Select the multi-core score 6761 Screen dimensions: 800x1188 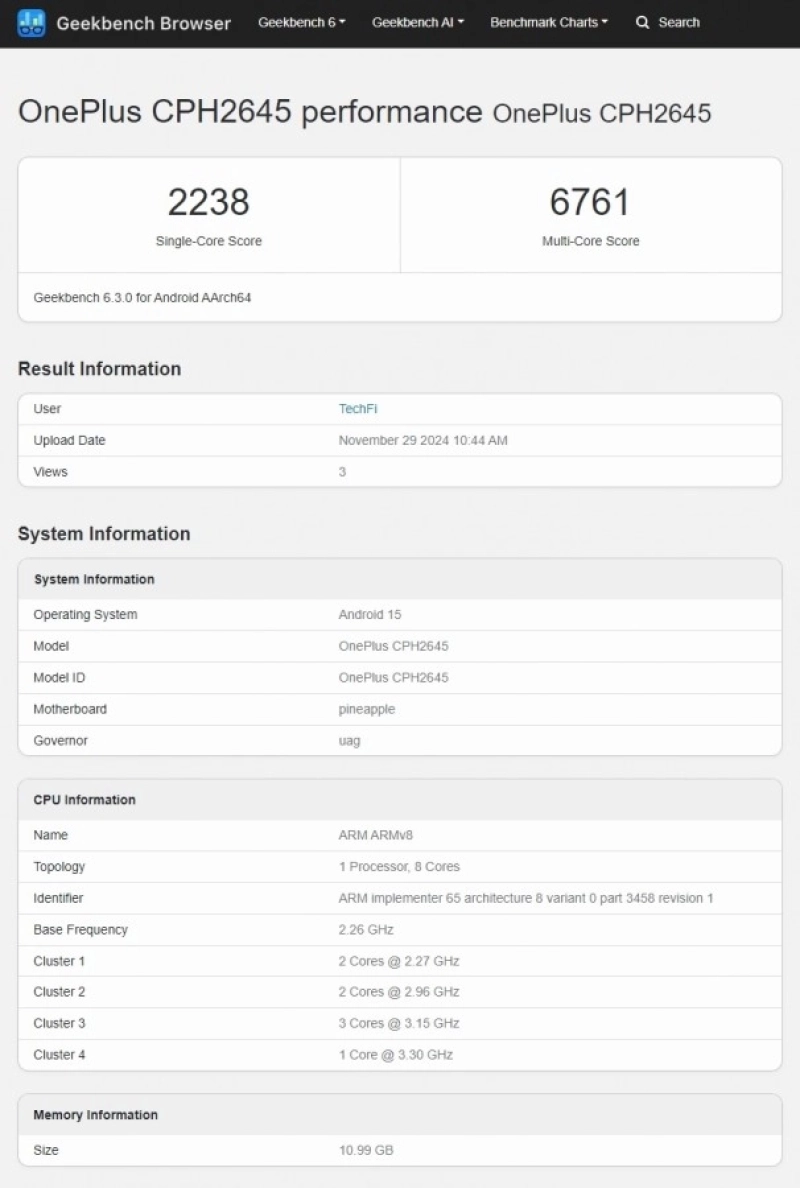click(x=590, y=202)
